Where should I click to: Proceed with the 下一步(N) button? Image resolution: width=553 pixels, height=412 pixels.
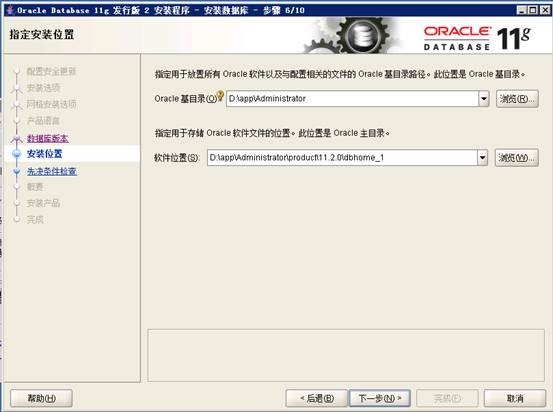tap(380, 399)
